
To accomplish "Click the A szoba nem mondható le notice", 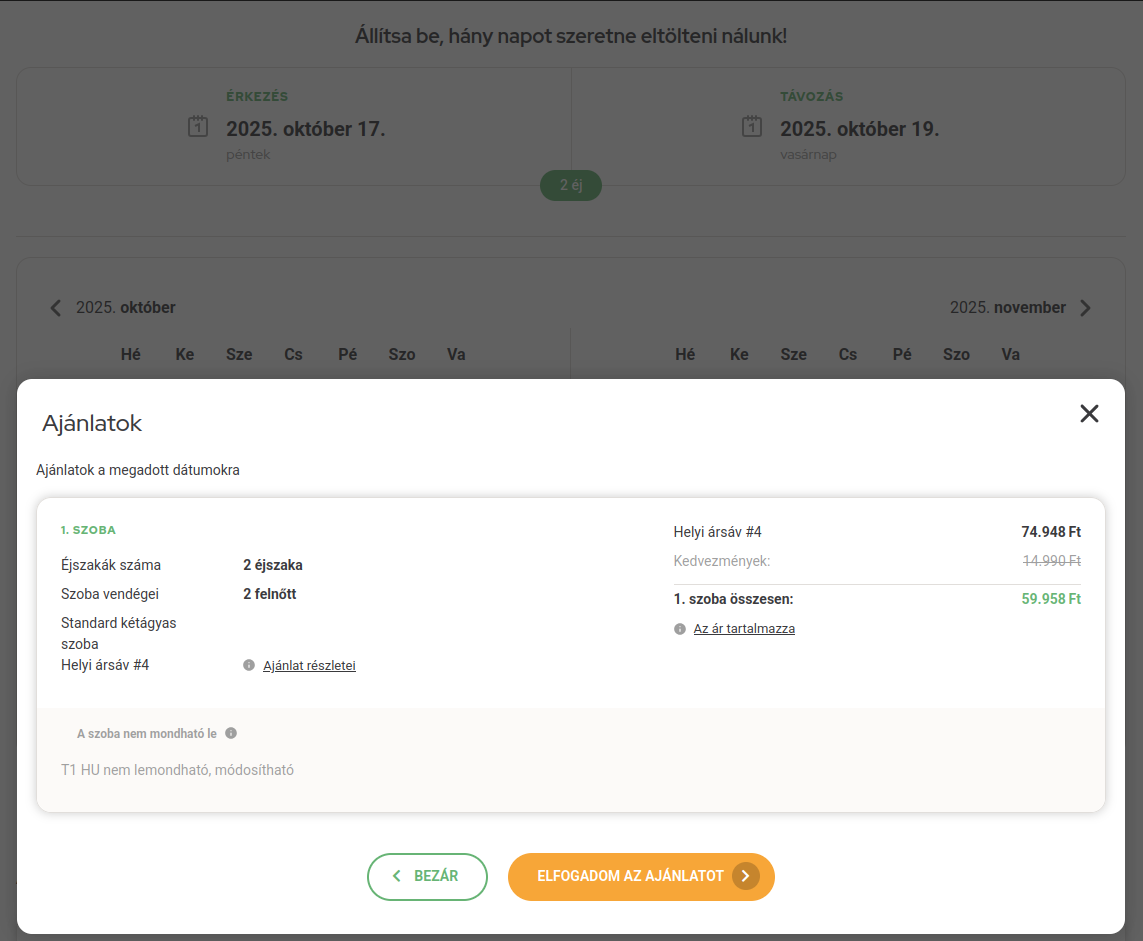I will tap(147, 733).
